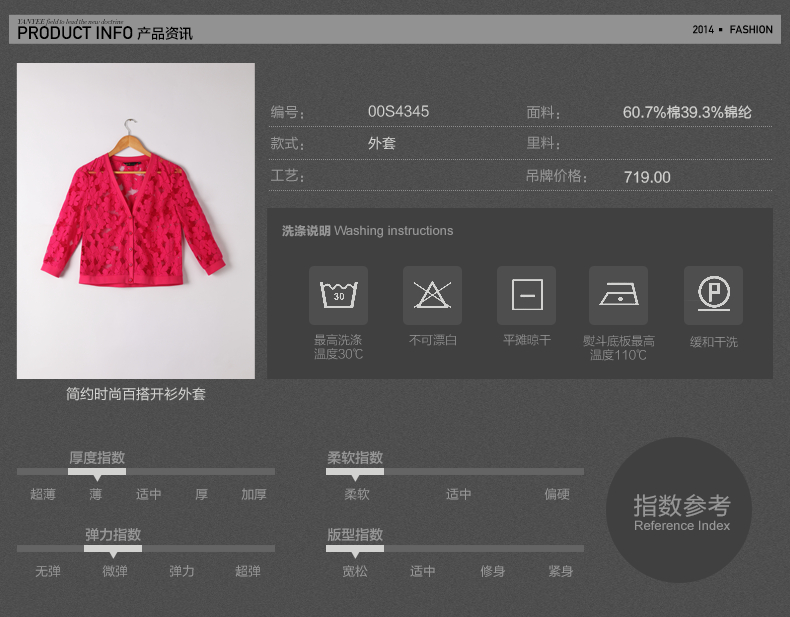This screenshot has height=617, width=790.
Task: Click the style value 外套
Action: (x=381, y=144)
